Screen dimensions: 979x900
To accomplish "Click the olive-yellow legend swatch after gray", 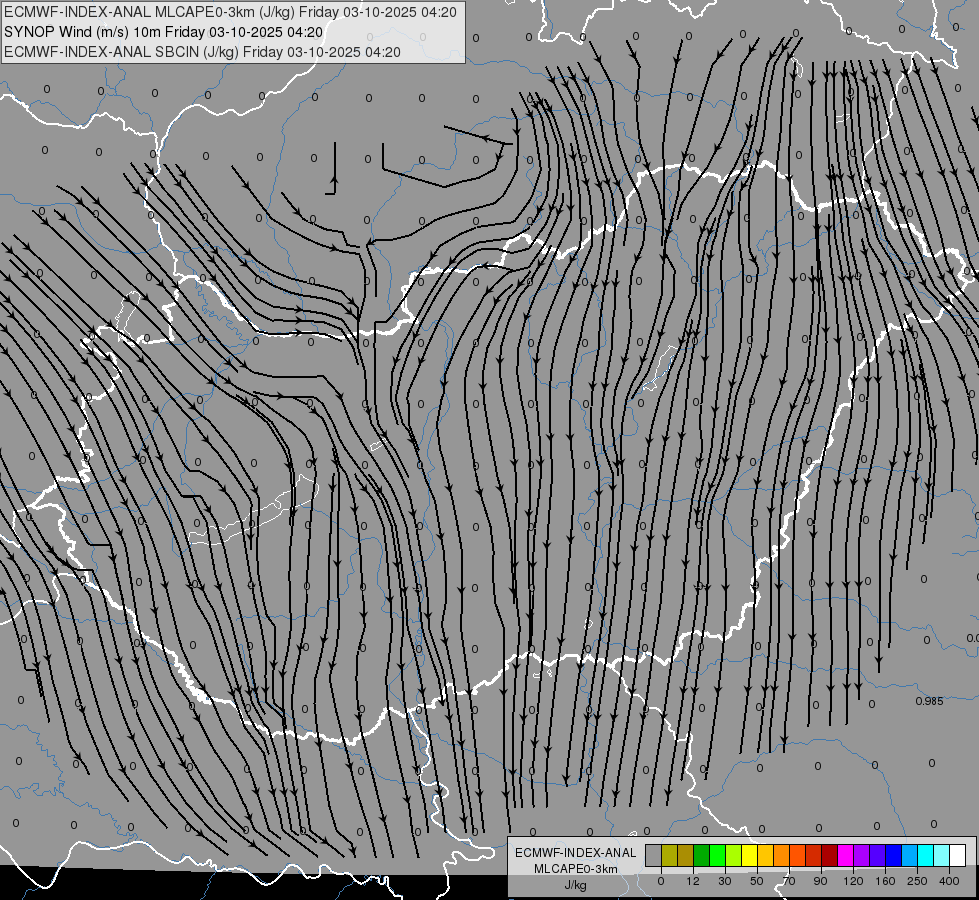I will [x=669, y=855].
